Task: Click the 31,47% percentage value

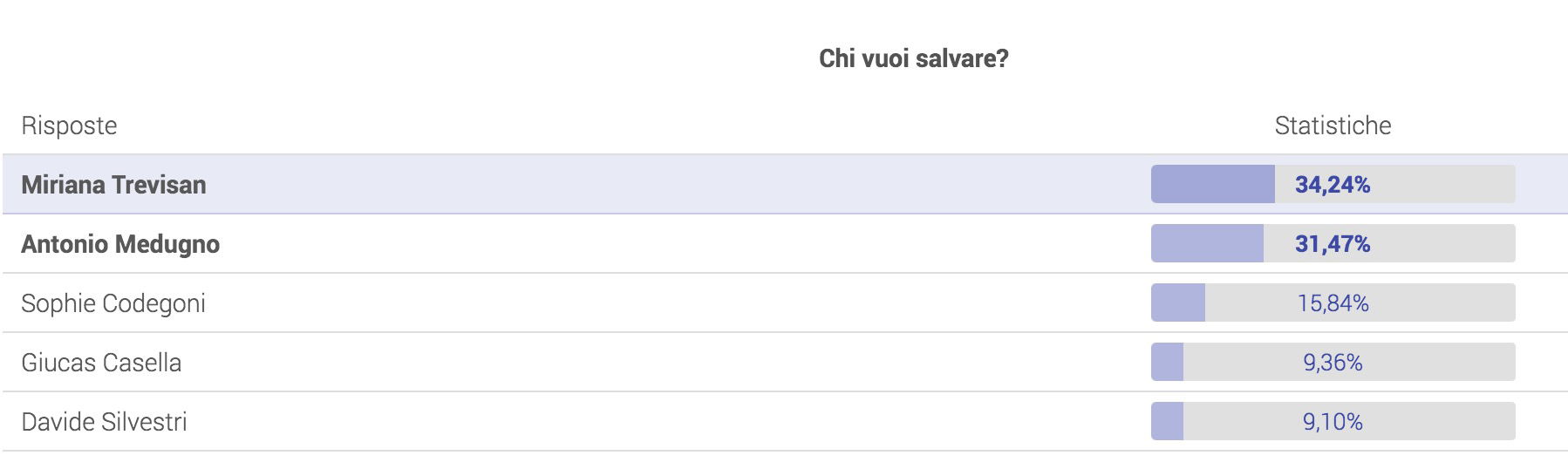Action: click(x=1333, y=244)
